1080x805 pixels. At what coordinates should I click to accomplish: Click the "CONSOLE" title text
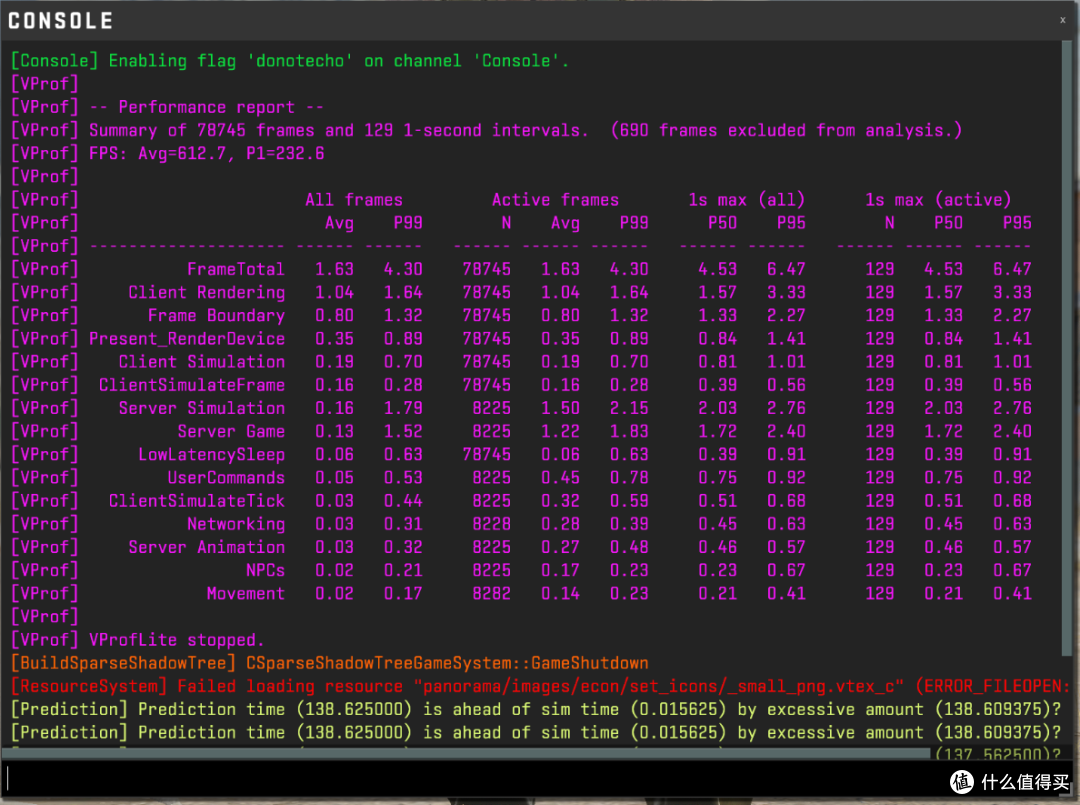click(x=61, y=21)
